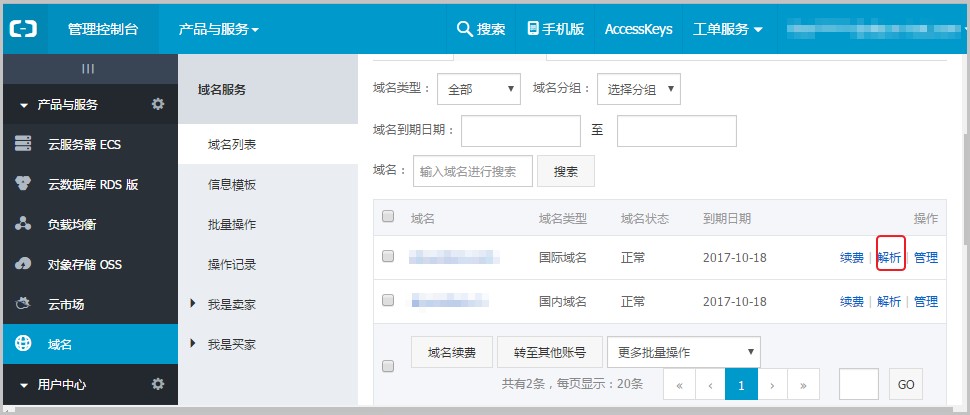This screenshot has height=415, width=970.
Task: Select 信息模板 in the domain services menu
Action: 232,185
